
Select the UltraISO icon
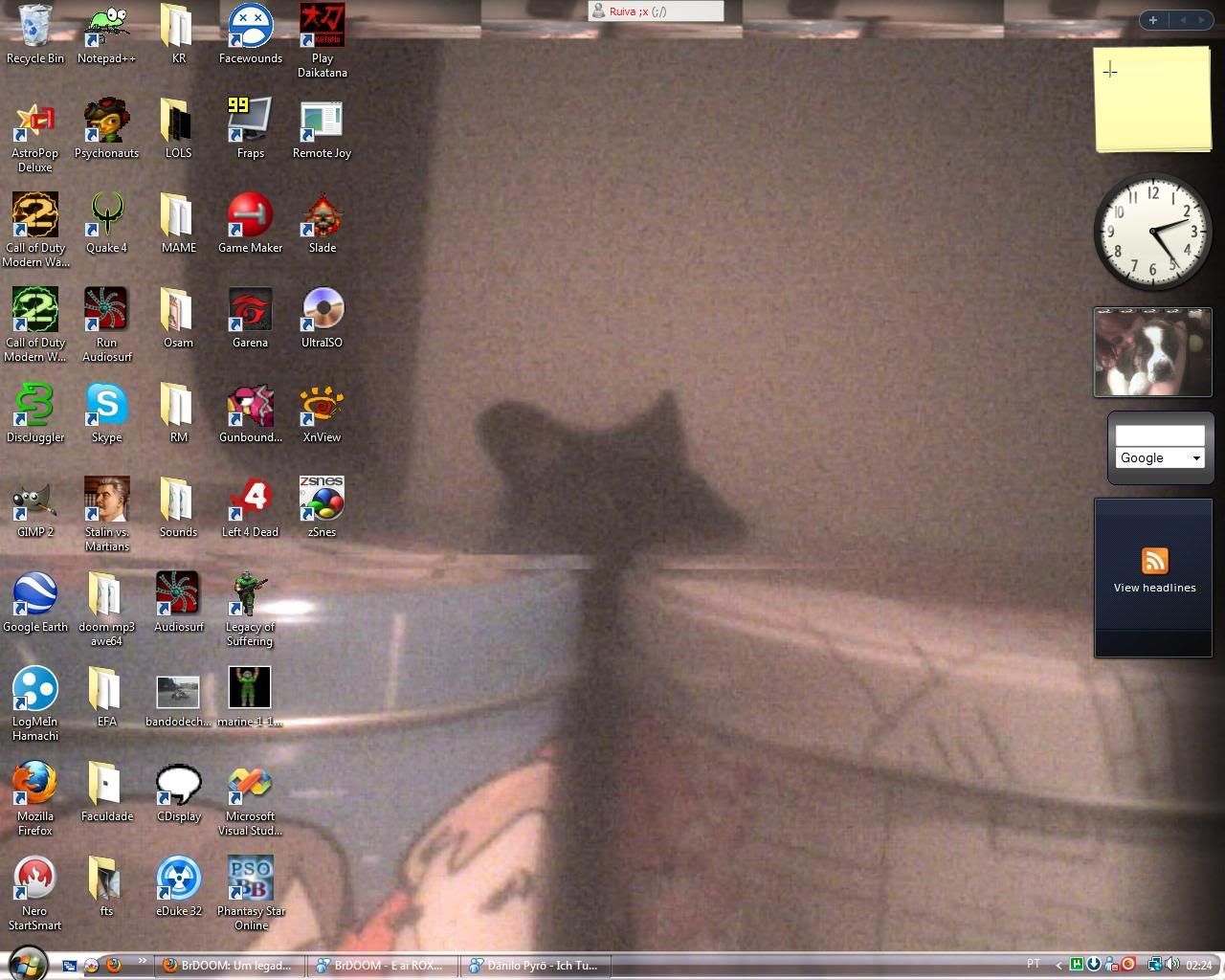tap(322, 318)
